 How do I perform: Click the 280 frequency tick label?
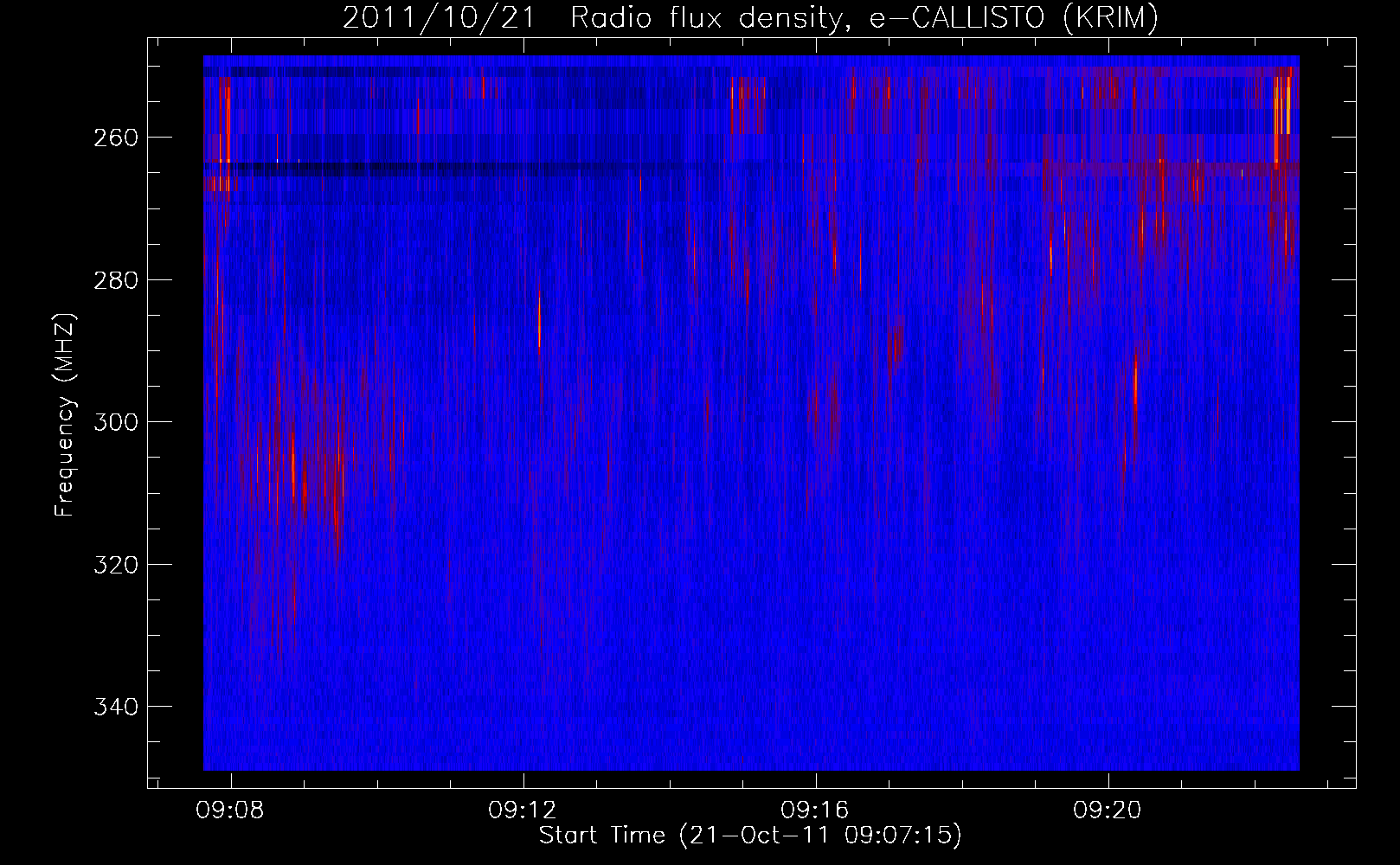(x=115, y=279)
